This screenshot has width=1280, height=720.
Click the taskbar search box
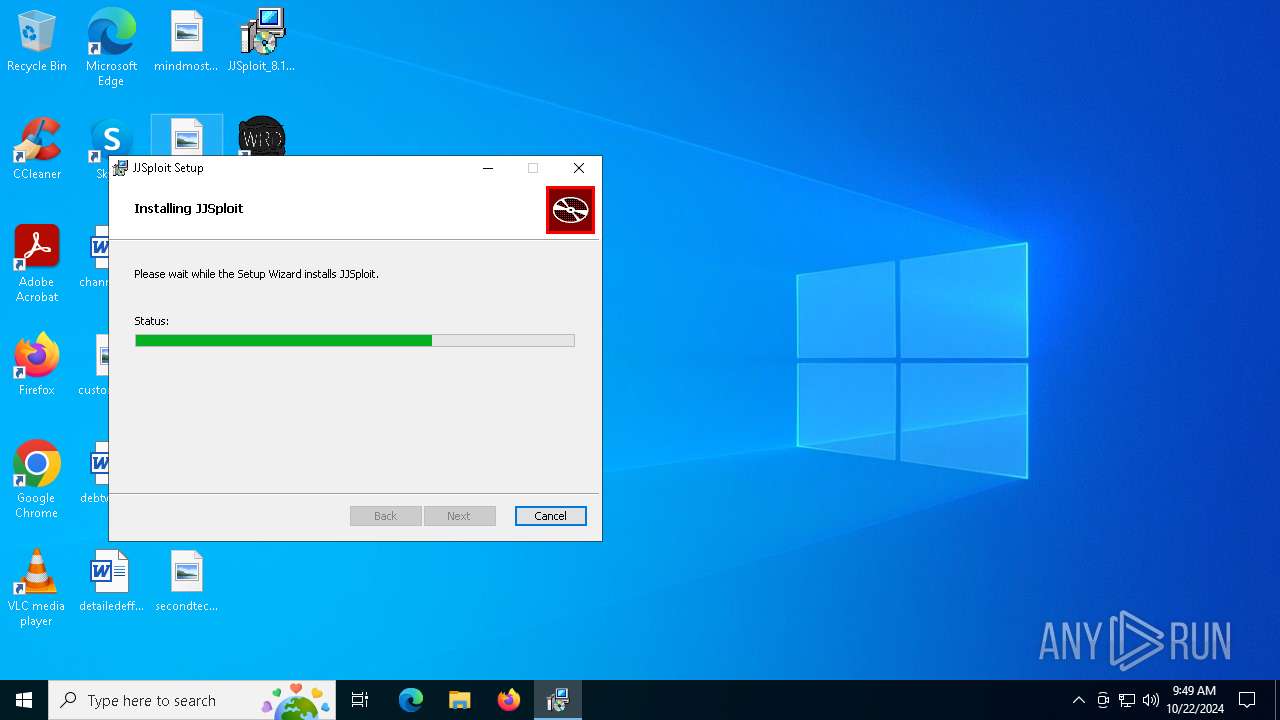(192, 700)
